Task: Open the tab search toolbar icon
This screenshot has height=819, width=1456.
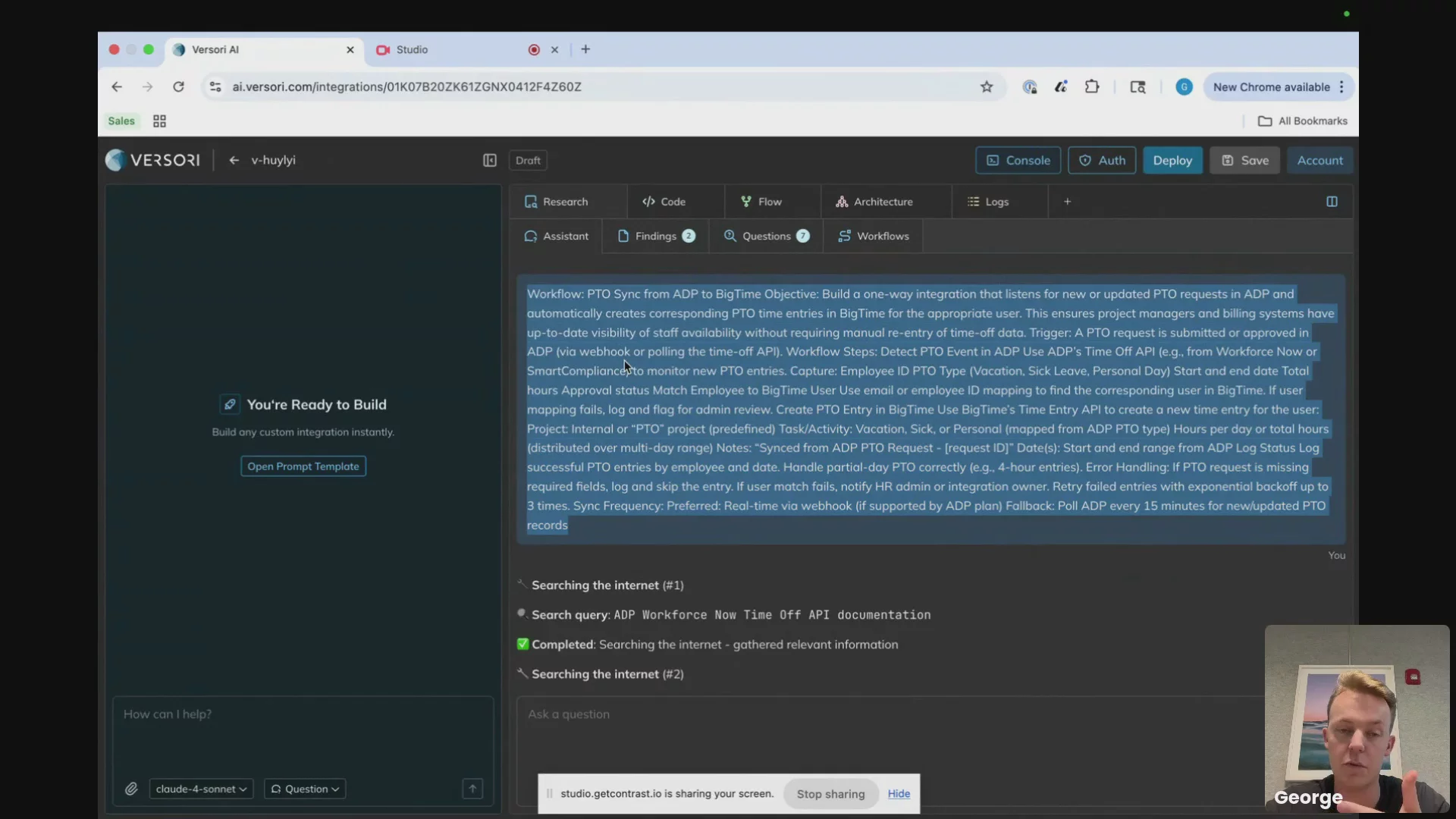Action: [1137, 87]
